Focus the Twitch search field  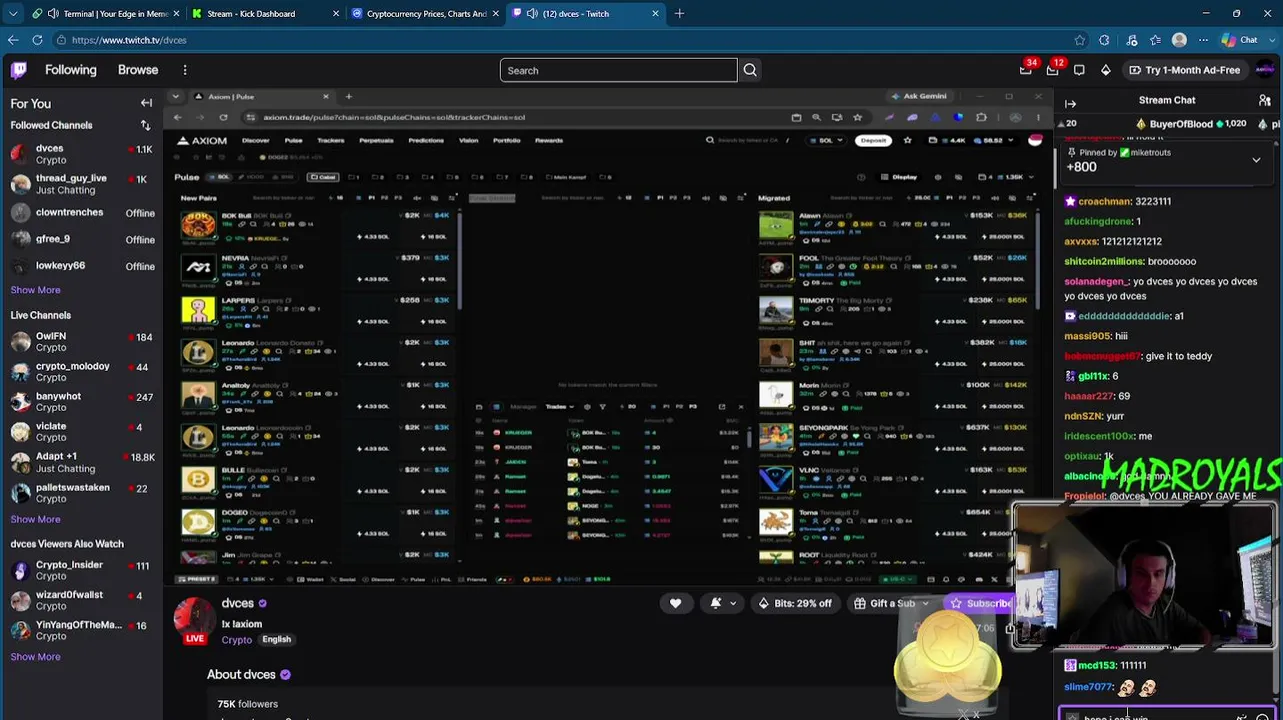coord(619,70)
